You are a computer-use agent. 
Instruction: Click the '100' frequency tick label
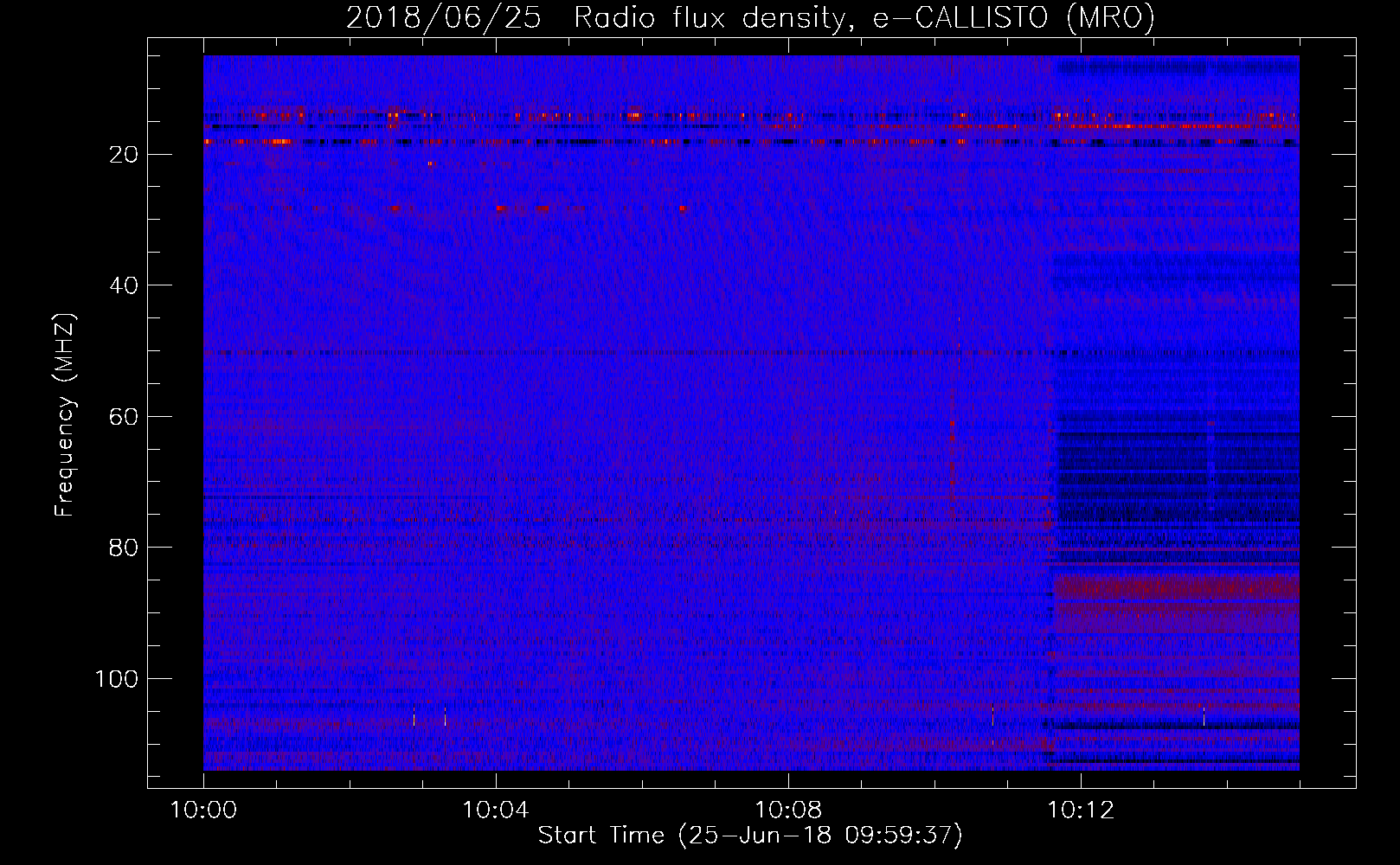117,679
